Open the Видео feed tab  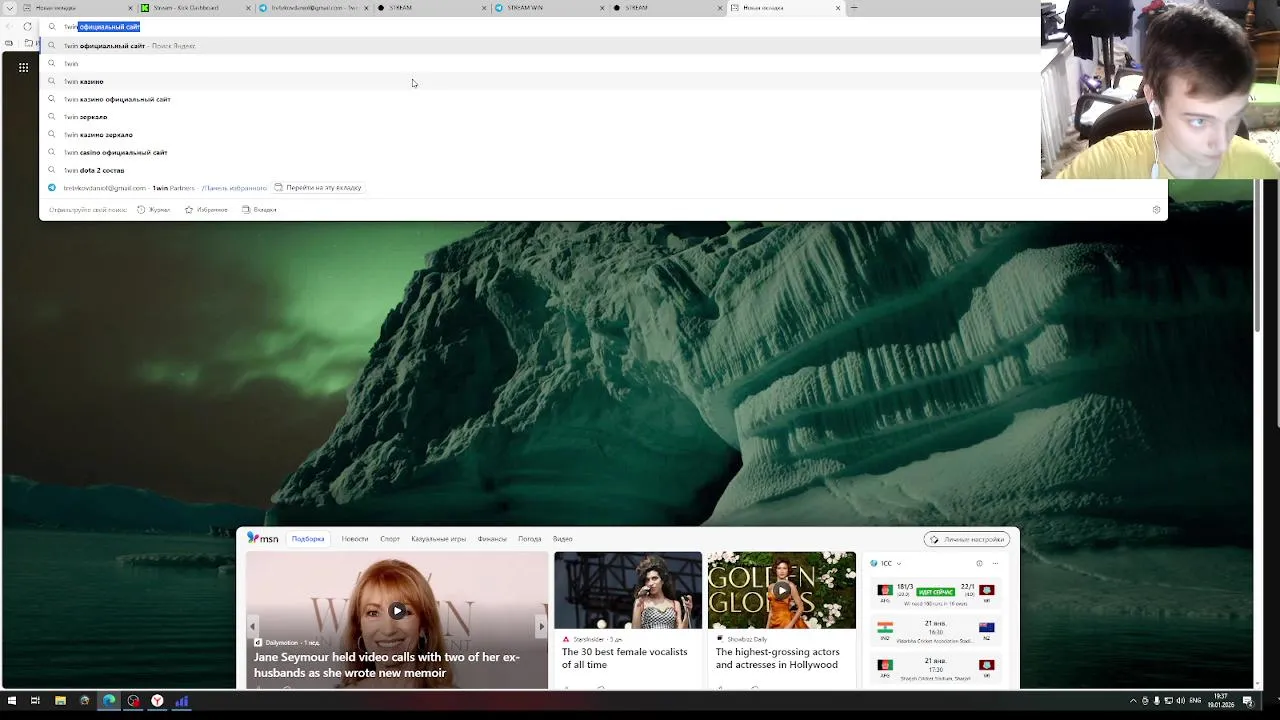tap(563, 539)
